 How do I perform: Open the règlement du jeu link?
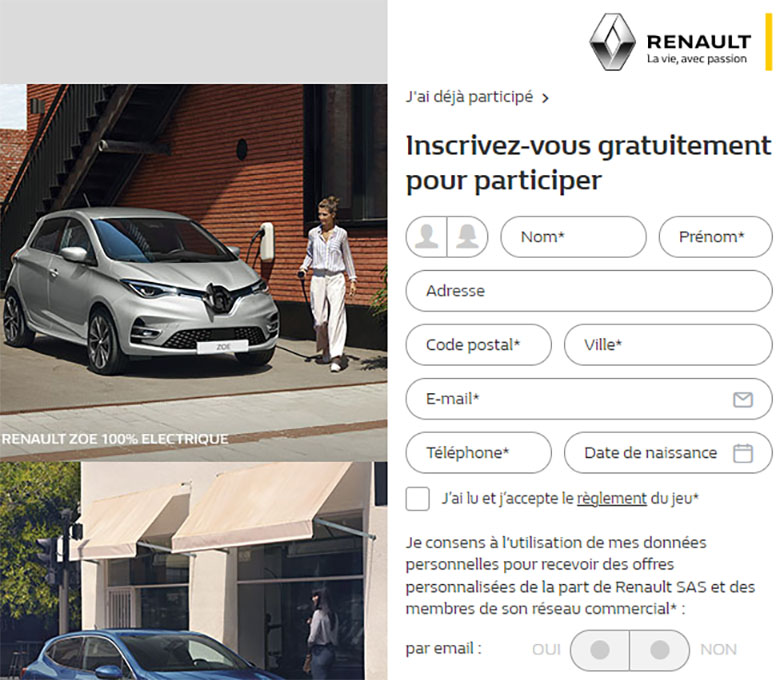[611, 498]
